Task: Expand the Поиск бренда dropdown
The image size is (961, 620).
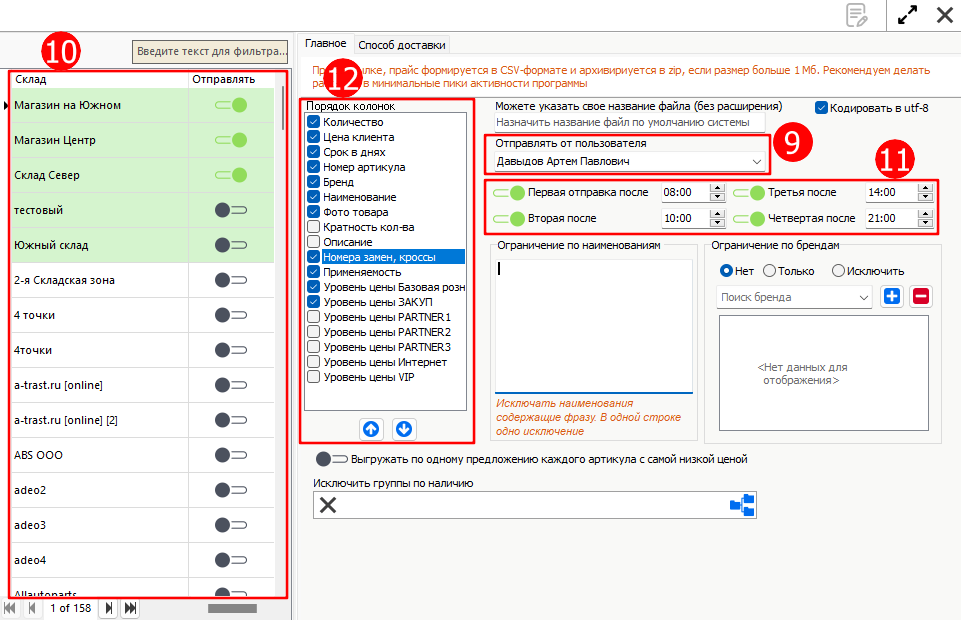Action: pyautogui.click(x=863, y=297)
